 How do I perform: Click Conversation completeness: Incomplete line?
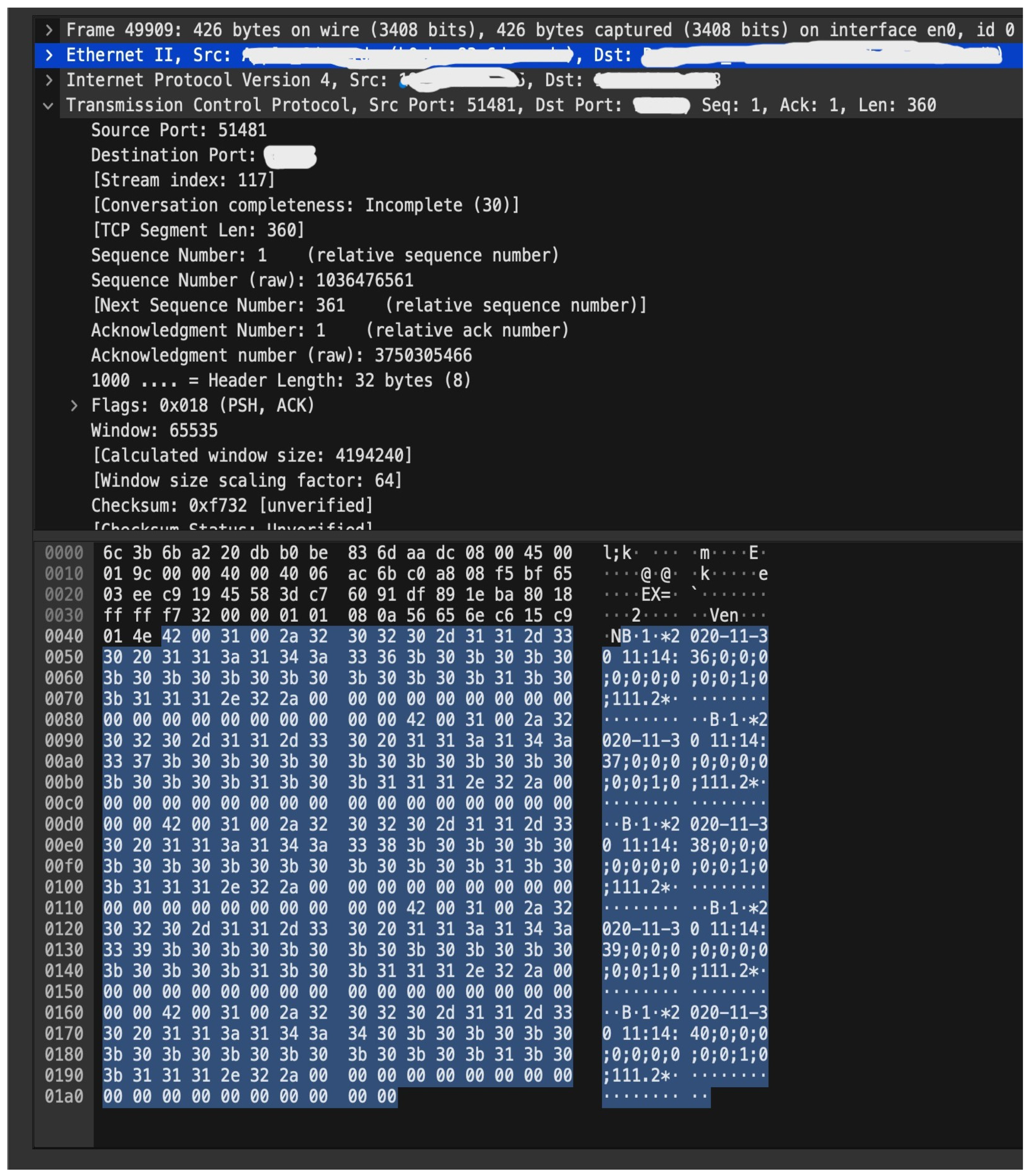(x=305, y=205)
